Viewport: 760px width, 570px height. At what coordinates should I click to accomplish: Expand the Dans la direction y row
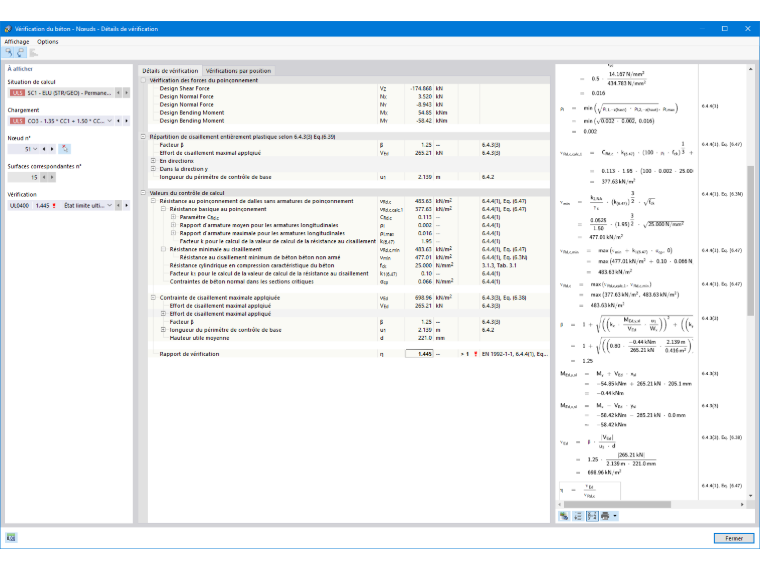tap(153, 169)
